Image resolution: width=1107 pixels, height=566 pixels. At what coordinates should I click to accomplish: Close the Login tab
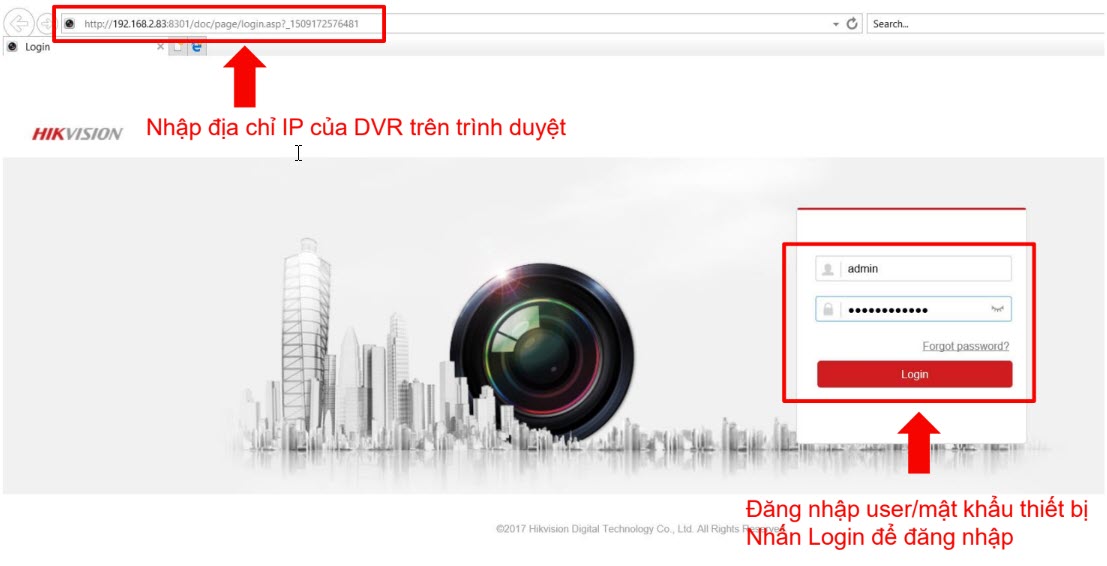tap(160, 47)
